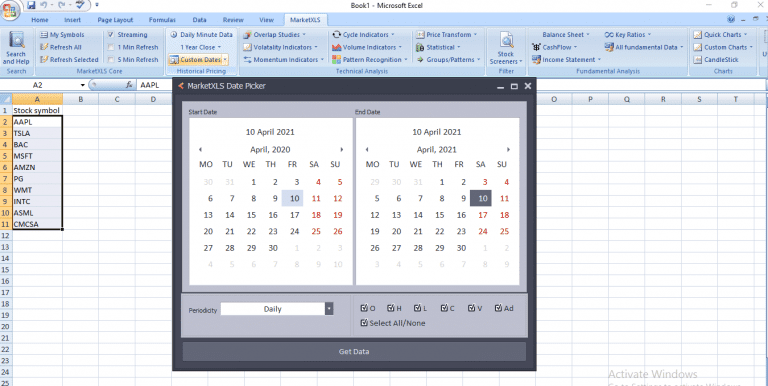Undo using Quick Access toolbar icon

tap(44, 5)
